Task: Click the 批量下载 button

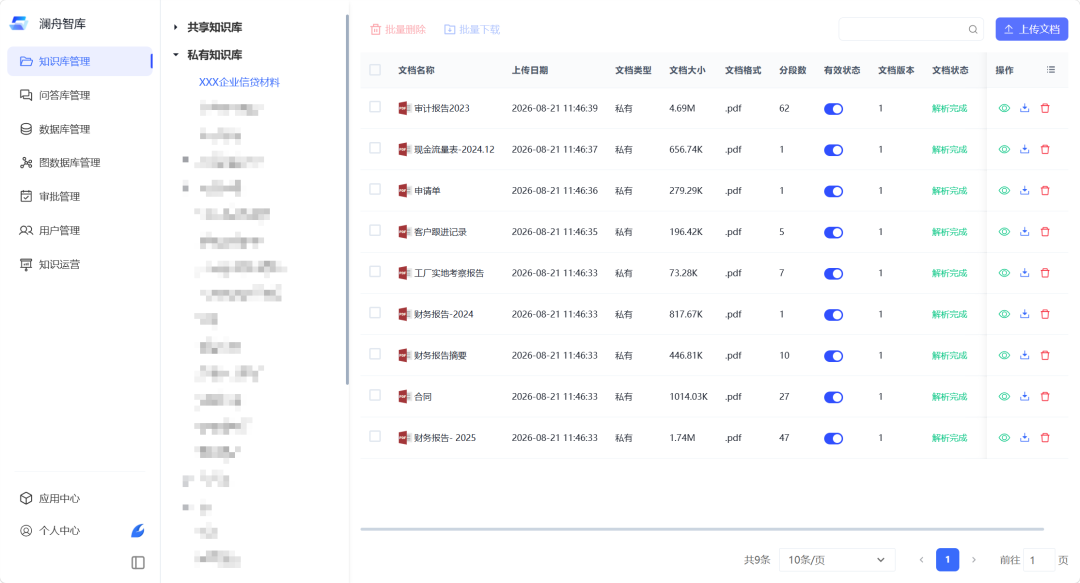Action: click(x=472, y=30)
